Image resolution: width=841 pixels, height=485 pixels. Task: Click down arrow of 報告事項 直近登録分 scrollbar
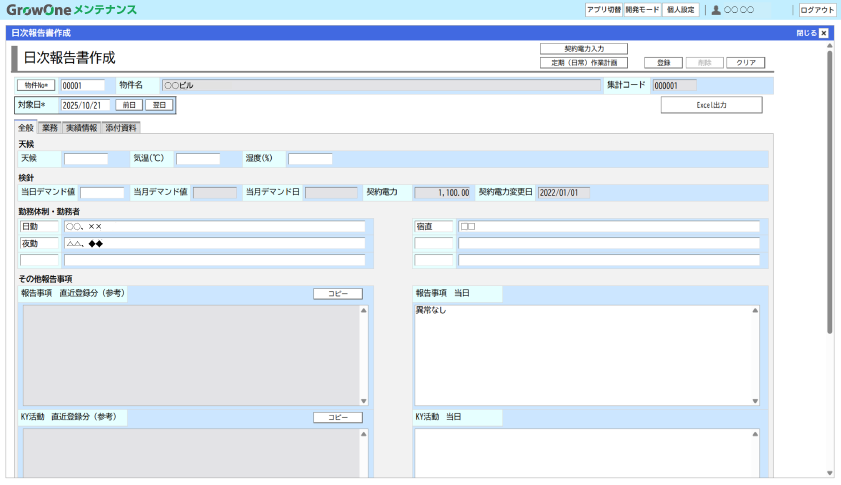(364, 401)
